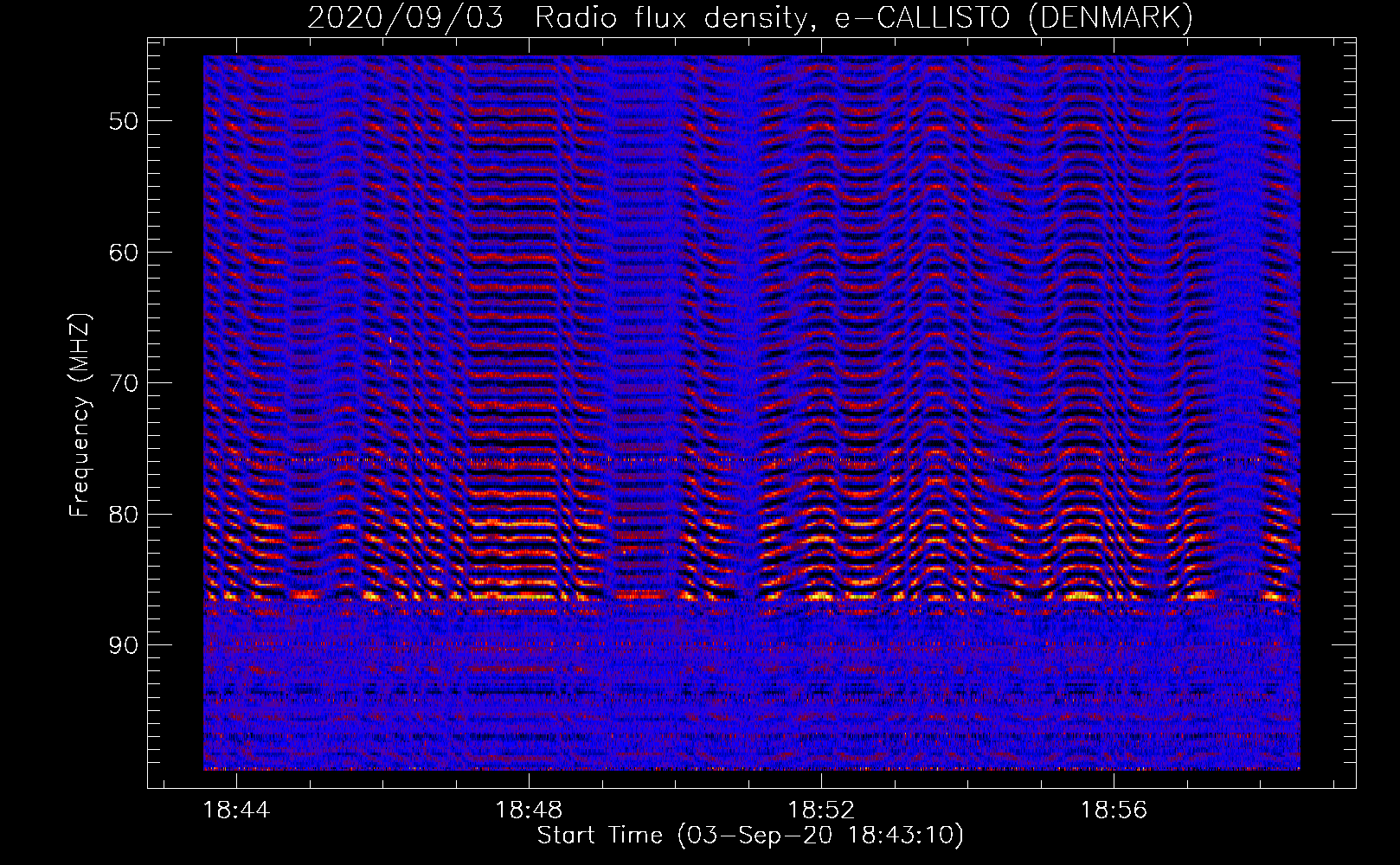The width and height of the screenshot is (1400, 865).
Task: Click the 90 frequency tick label
Action: pyautogui.click(x=124, y=645)
